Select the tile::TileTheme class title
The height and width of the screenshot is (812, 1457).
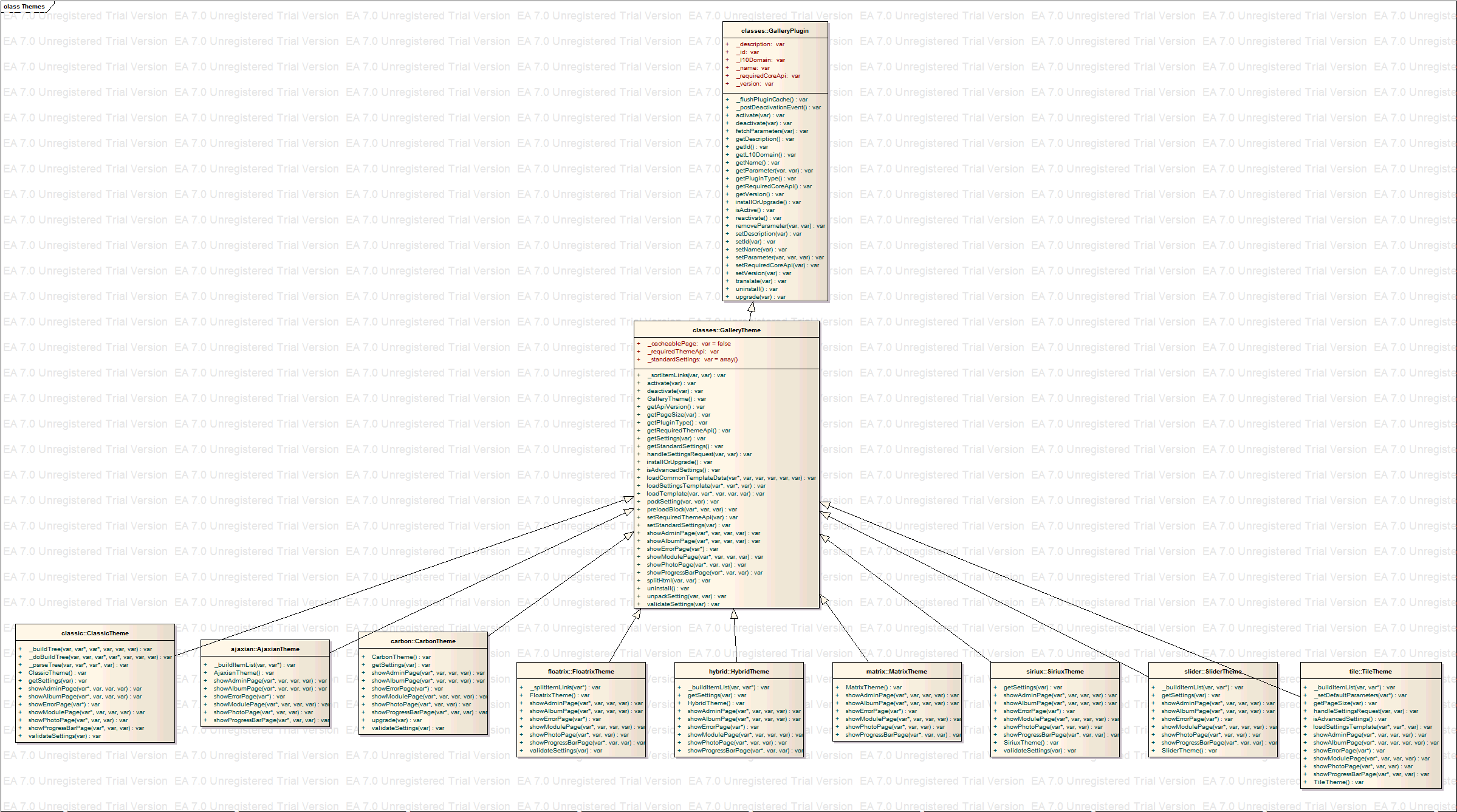(1370, 672)
